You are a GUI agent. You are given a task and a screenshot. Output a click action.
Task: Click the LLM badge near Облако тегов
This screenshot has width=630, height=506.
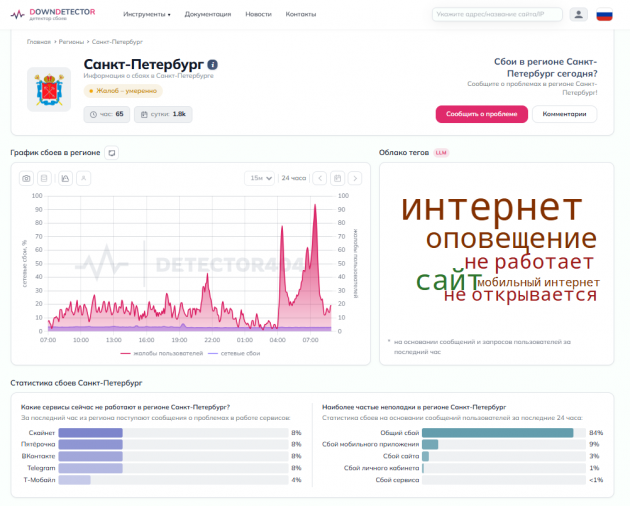[441, 153]
